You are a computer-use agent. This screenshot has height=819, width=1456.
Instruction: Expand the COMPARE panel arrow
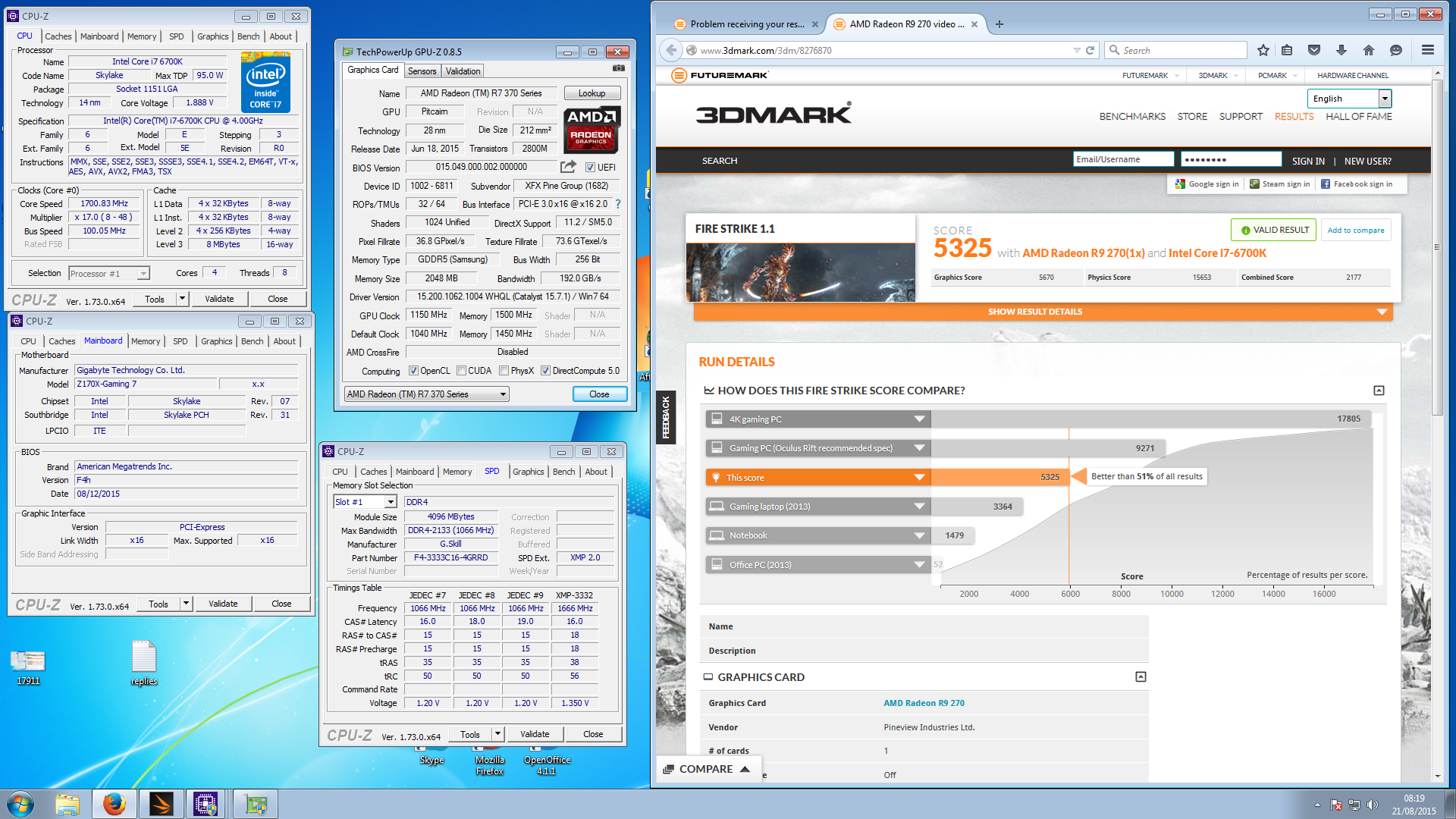pos(745,769)
